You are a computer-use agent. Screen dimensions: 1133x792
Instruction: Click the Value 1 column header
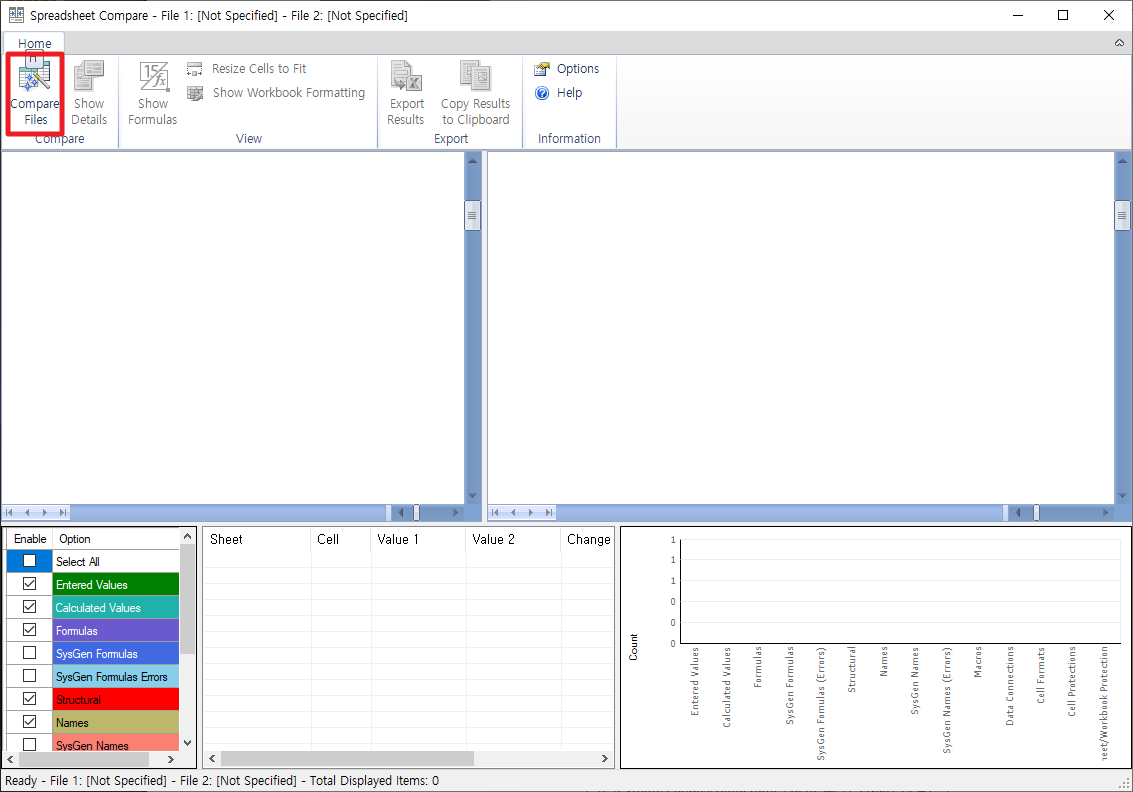pyautogui.click(x=418, y=539)
